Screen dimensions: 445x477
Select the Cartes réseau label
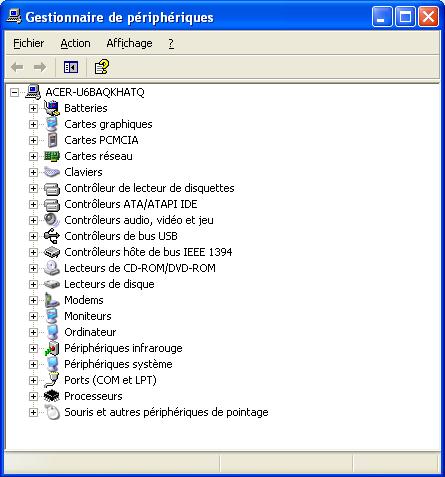pyautogui.click(x=98, y=156)
